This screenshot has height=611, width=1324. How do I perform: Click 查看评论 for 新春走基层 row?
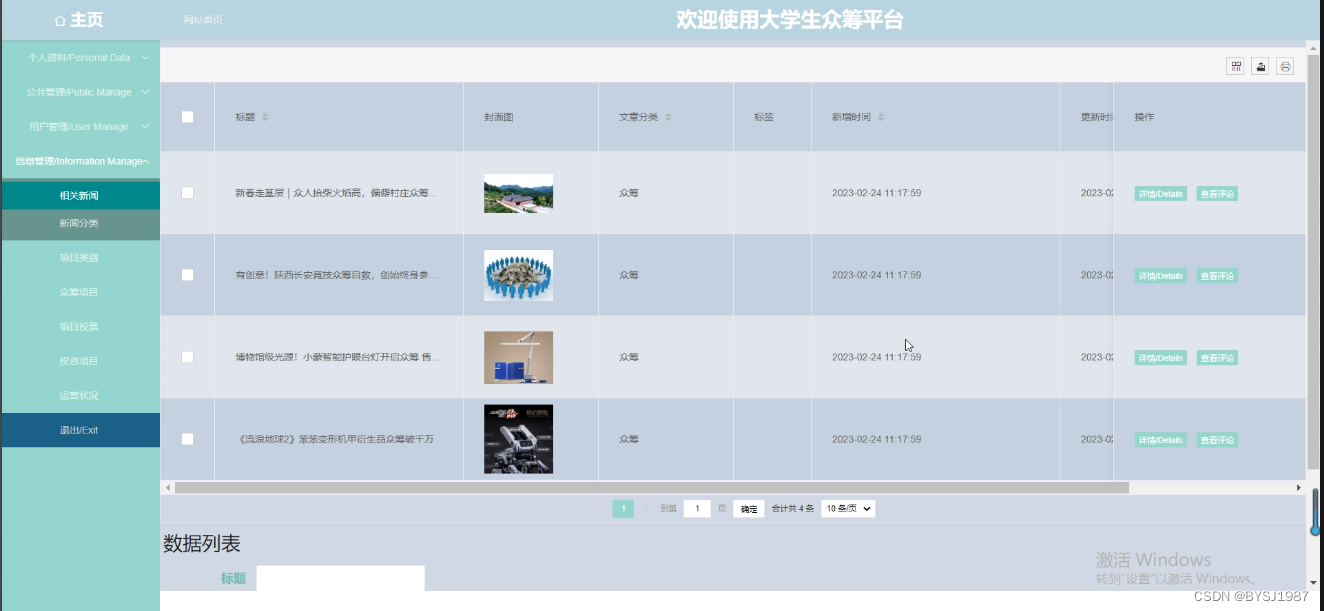point(1217,194)
